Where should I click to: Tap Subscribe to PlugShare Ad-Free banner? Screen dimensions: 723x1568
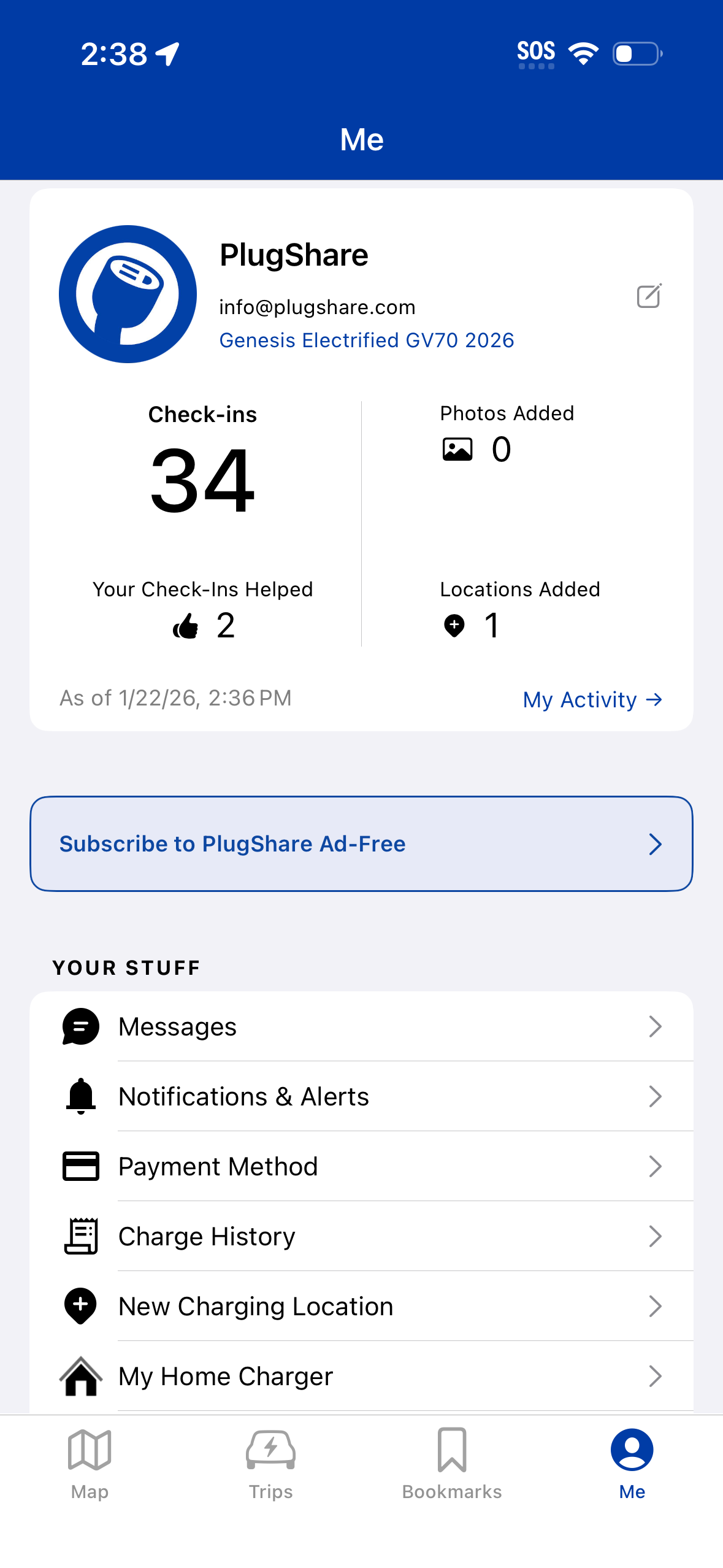tap(361, 844)
